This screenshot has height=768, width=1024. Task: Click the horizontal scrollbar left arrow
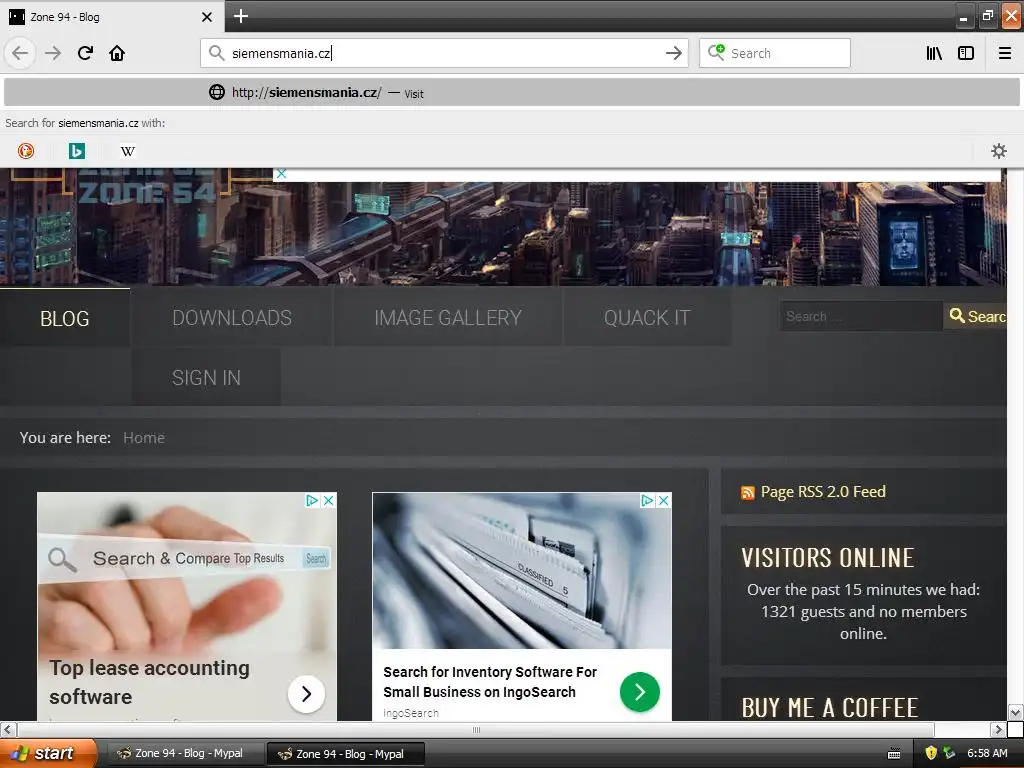pos(8,729)
